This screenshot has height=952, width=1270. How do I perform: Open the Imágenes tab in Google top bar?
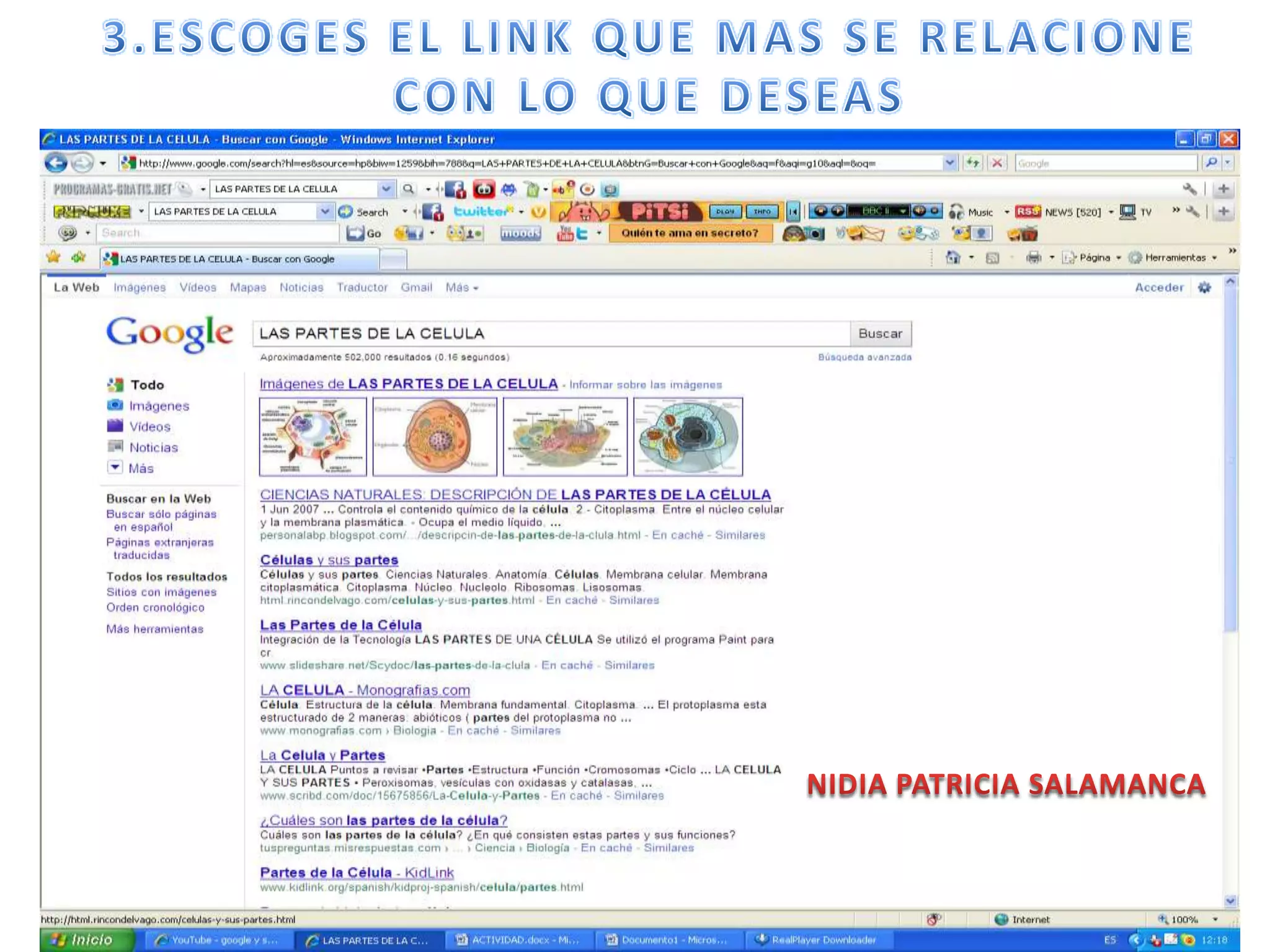coord(140,288)
